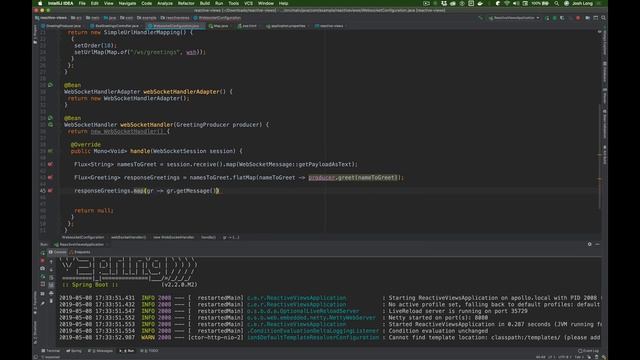
Task: Open the Map.java editor tab
Action: tap(219, 26)
